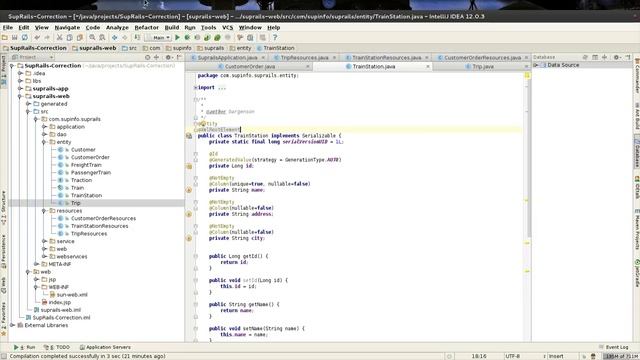Image resolution: width=640 pixels, height=360 pixels.
Task: Click the Database panel plus add icon
Action: tap(604, 58)
